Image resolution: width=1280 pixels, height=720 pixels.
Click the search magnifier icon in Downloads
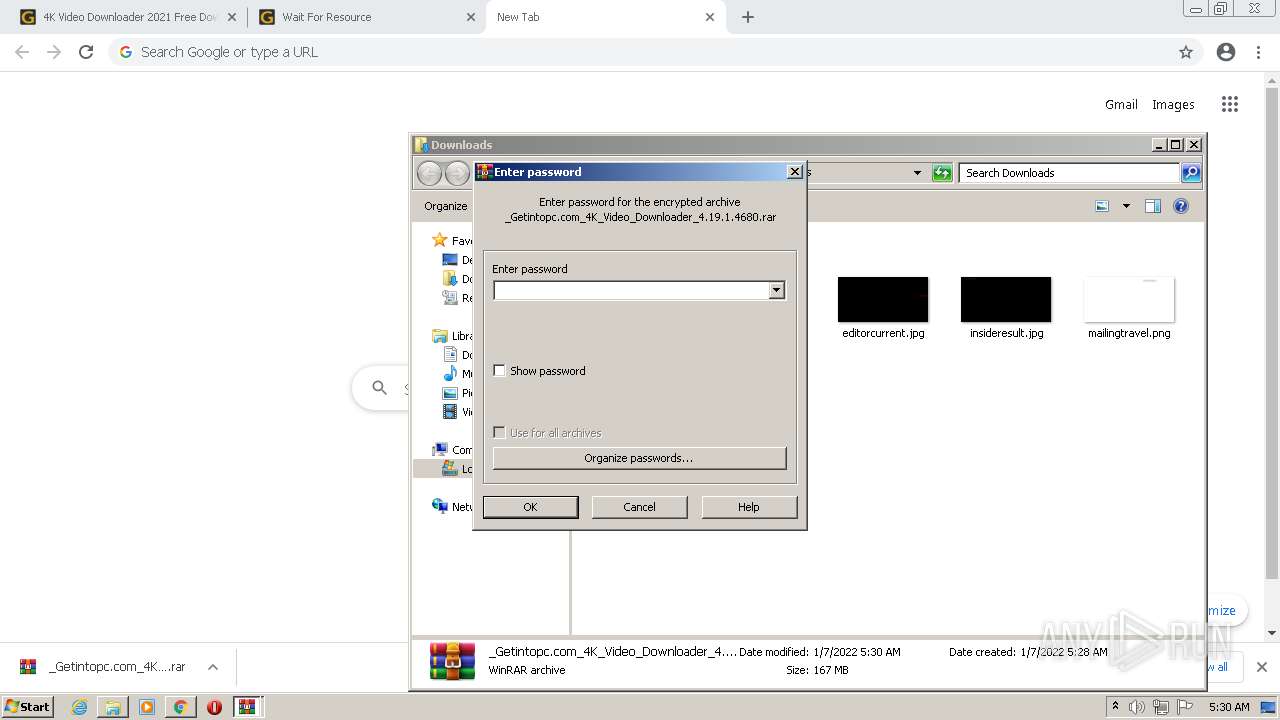click(x=1190, y=173)
